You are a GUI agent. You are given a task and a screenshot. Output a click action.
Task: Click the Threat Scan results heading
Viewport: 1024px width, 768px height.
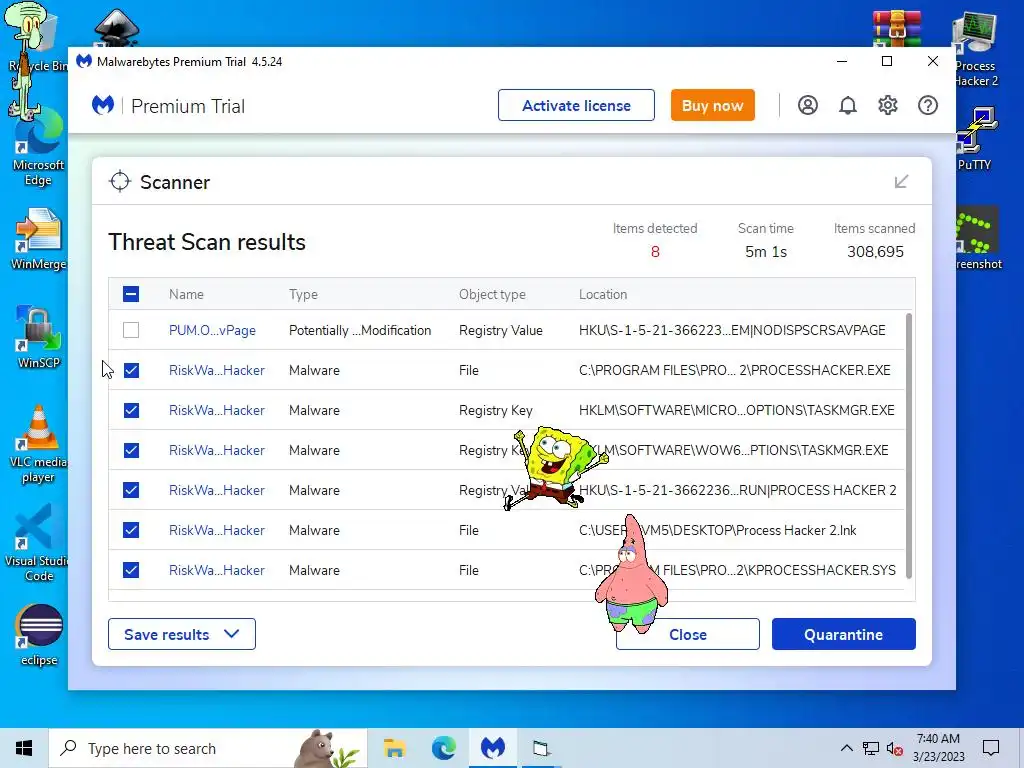pyautogui.click(x=207, y=242)
